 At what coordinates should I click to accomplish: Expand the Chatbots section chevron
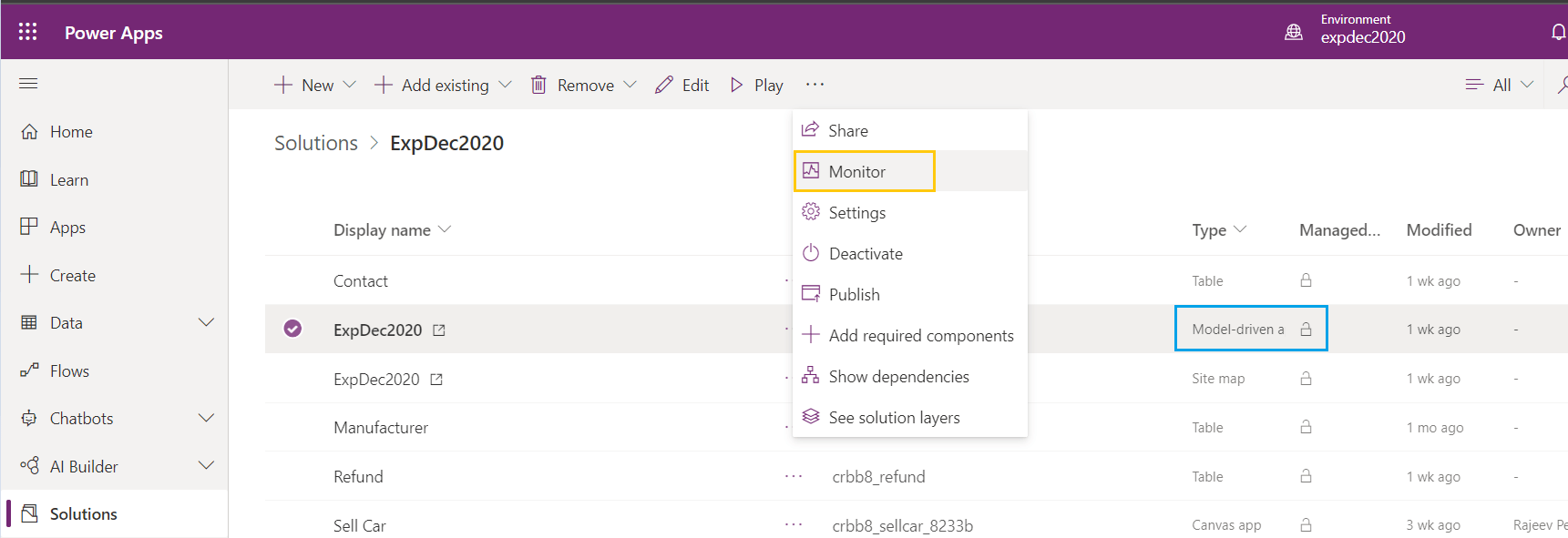(207, 418)
